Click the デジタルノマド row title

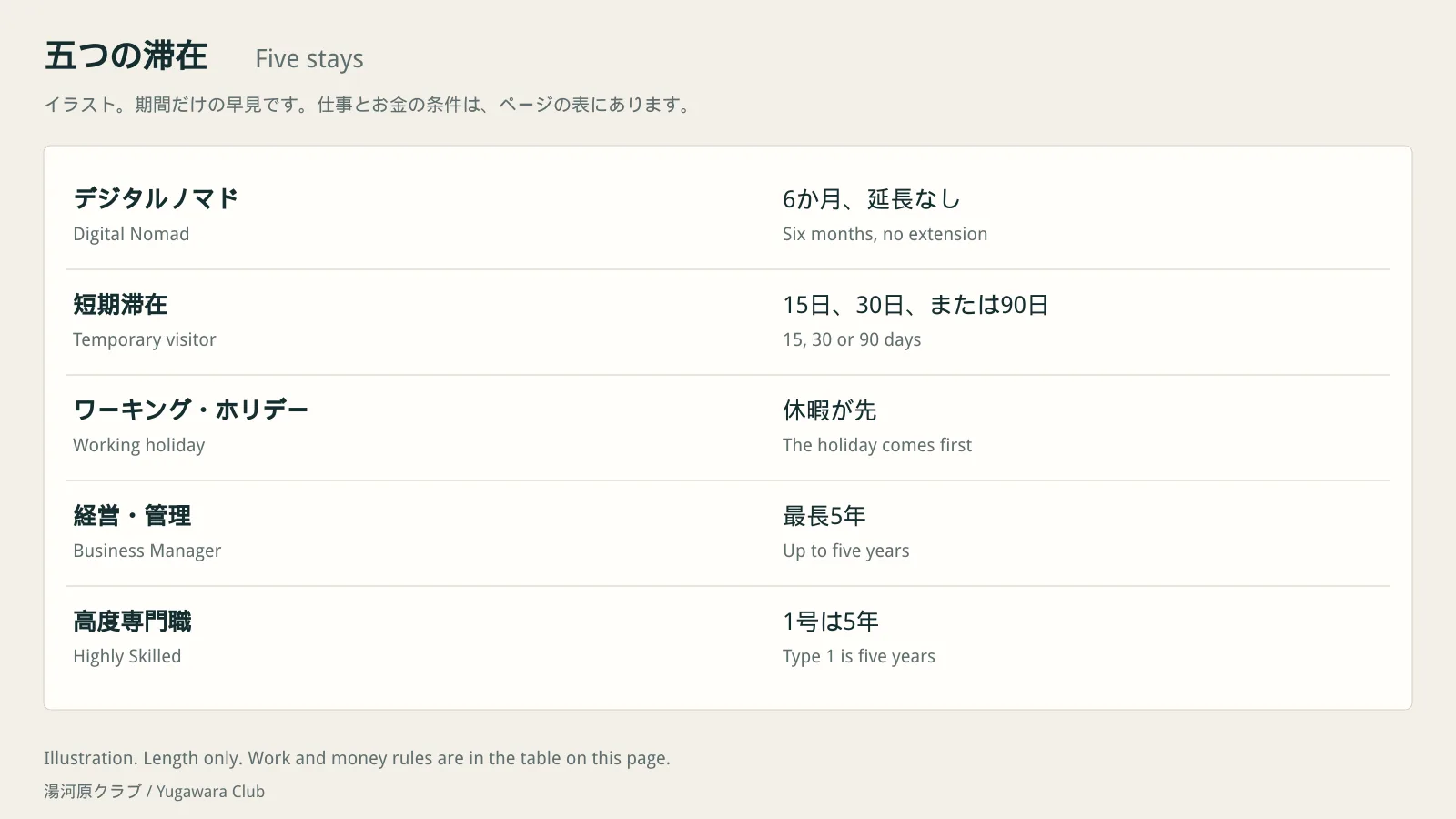[x=156, y=198]
